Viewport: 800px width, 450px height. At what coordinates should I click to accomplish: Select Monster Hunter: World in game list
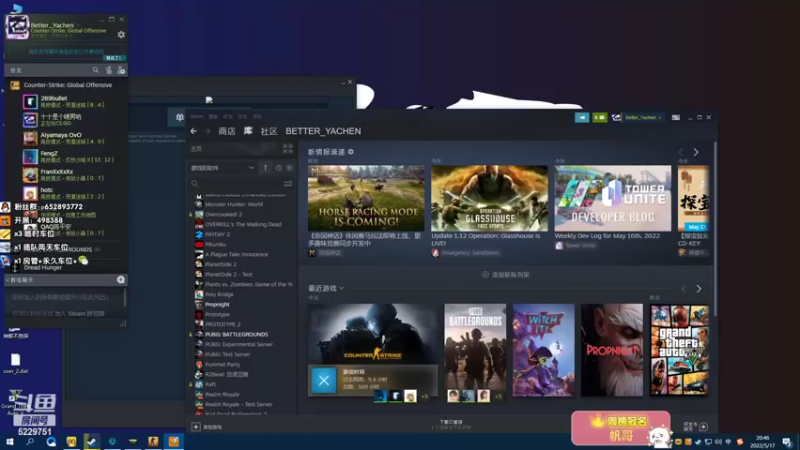pyautogui.click(x=234, y=204)
